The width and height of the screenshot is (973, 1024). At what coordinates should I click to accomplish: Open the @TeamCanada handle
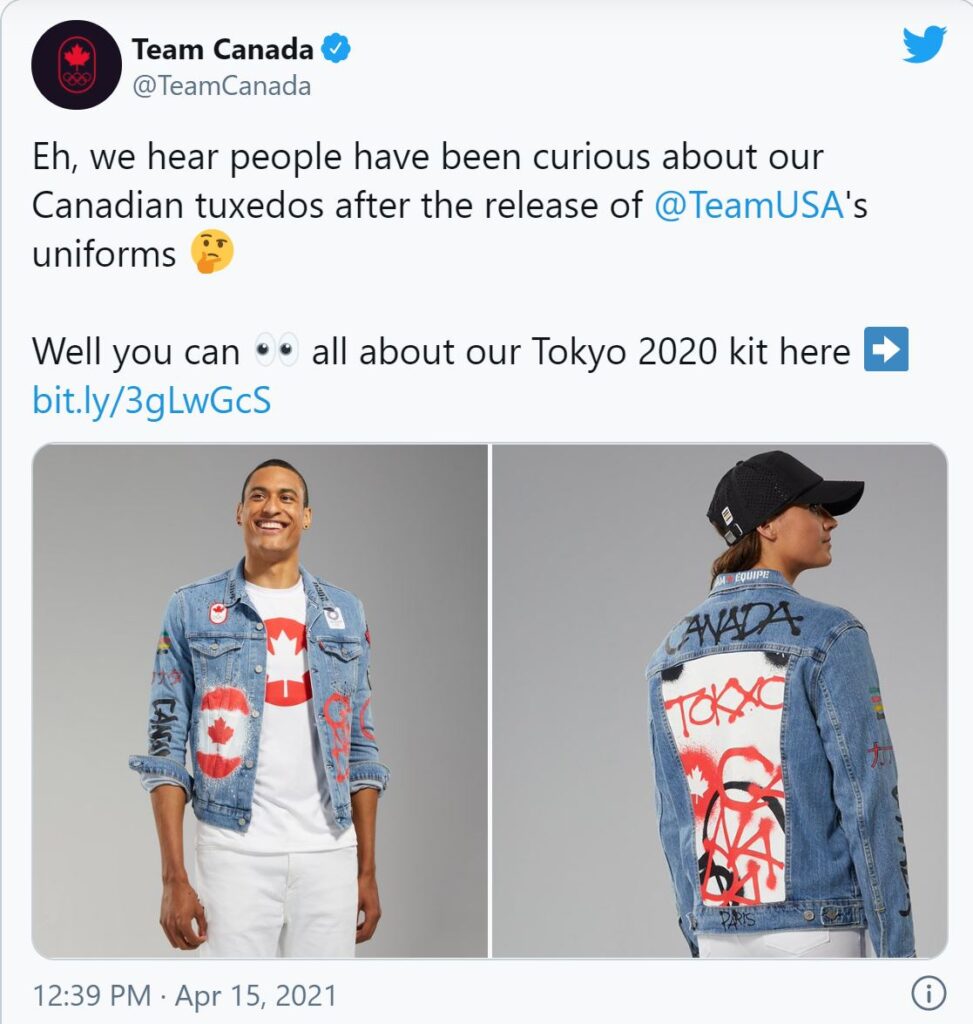pyautogui.click(x=221, y=86)
